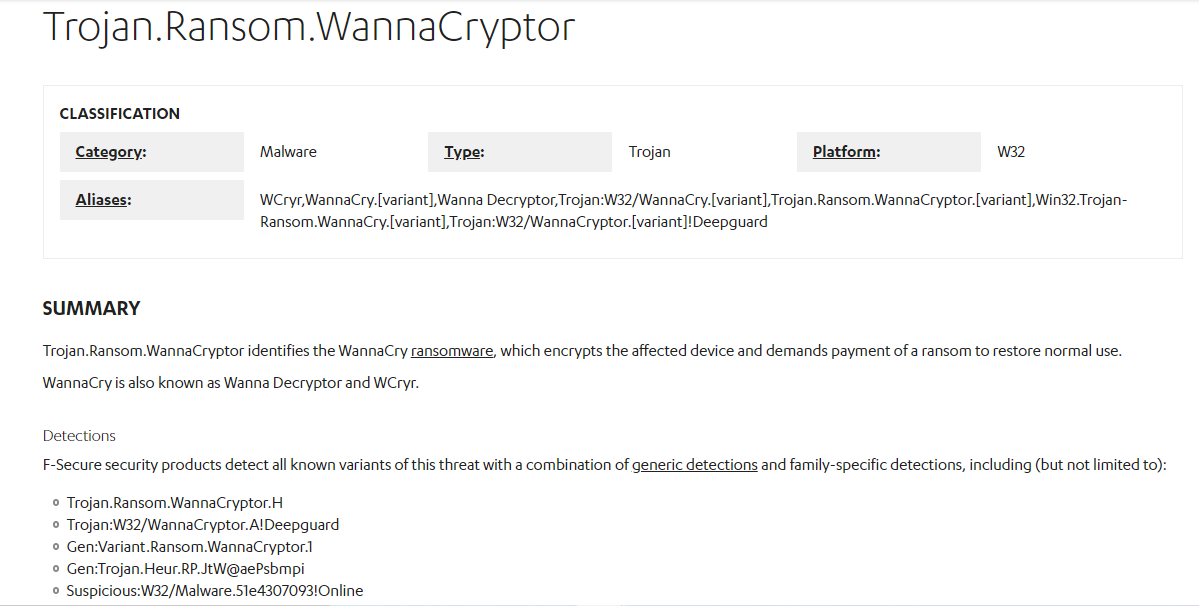
Task: Click the Trojan.Ransom.WannaCryptor.H detection entry
Action: (x=175, y=503)
